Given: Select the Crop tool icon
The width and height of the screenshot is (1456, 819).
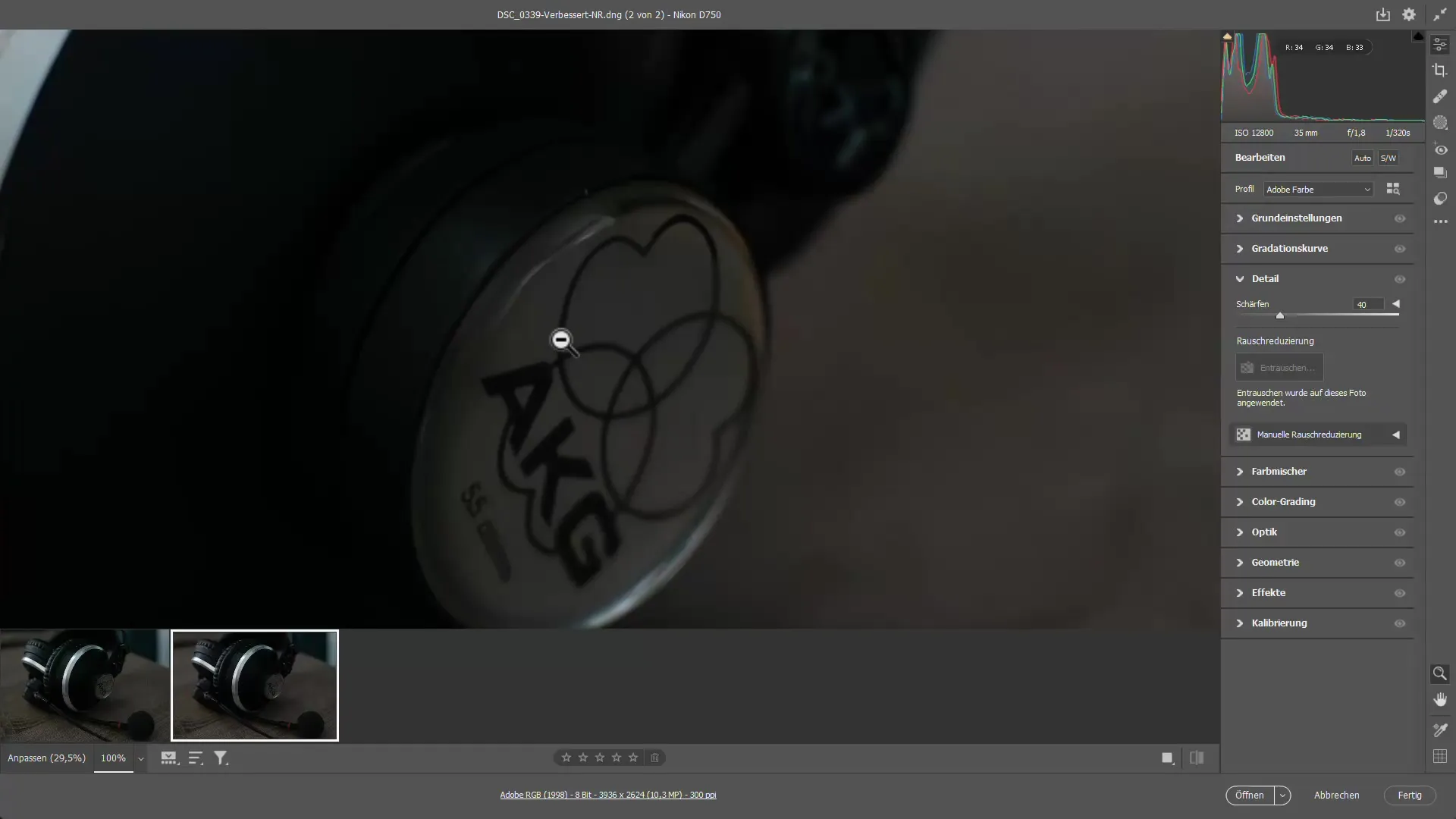Looking at the screenshot, I should coord(1440,71).
